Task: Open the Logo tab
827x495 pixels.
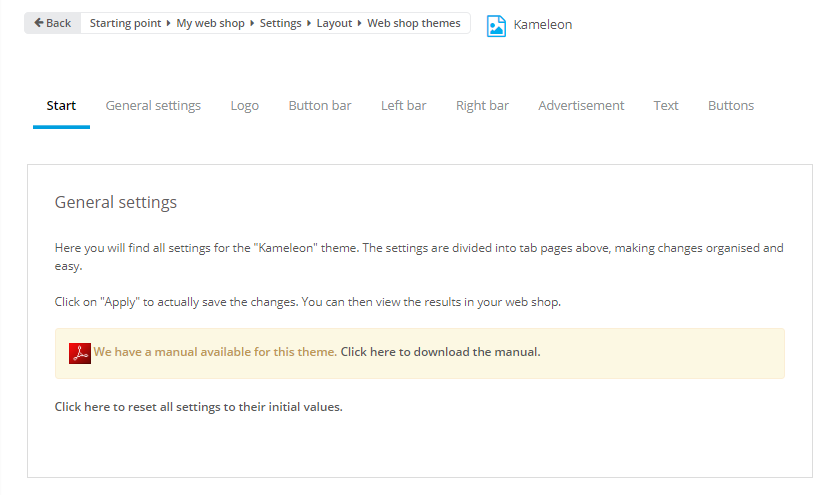Action: [244, 106]
